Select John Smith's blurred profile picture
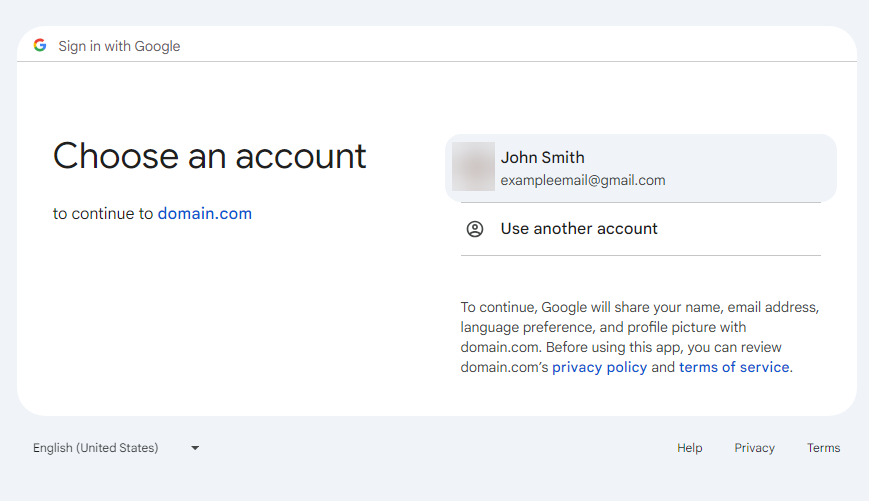This screenshot has width=869, height=501. click(x=473, y=166)
